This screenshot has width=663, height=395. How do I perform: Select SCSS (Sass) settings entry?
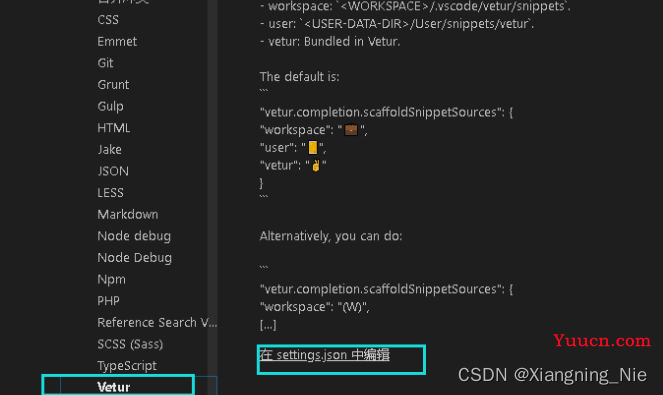[x=130, y=344]
